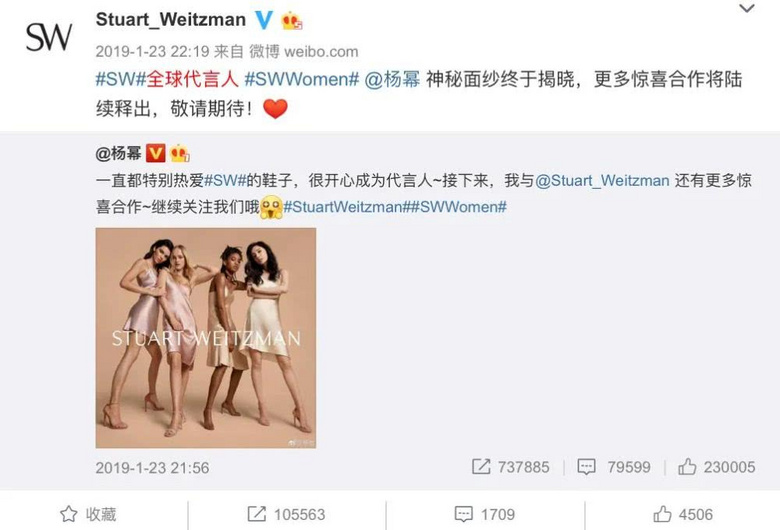Click the orange verified badge next to @杨幂
Image resolution: width=780 pixels, height=530 pixels.
155,153
